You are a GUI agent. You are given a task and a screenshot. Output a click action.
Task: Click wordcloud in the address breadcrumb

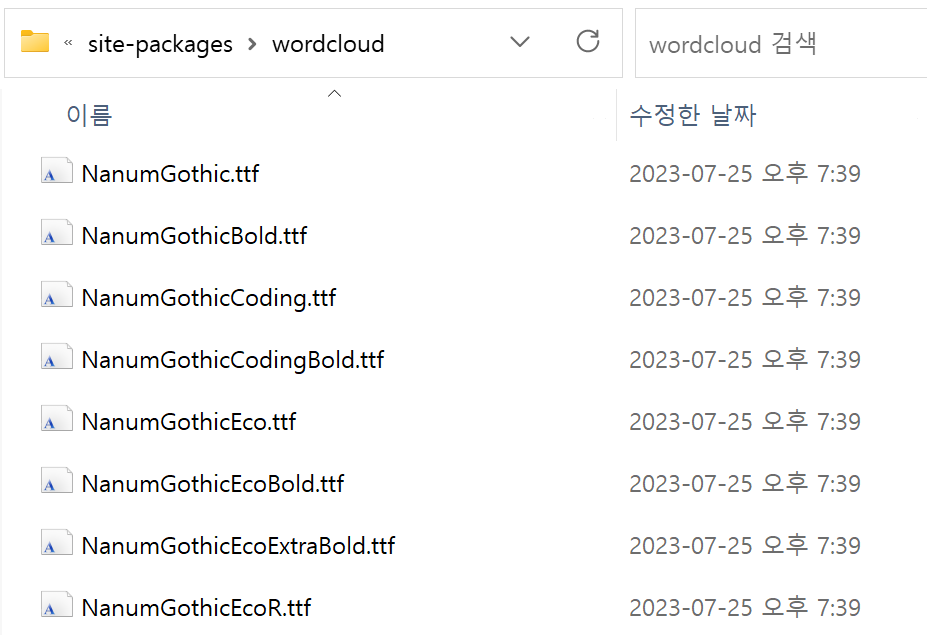click(328, 44)
